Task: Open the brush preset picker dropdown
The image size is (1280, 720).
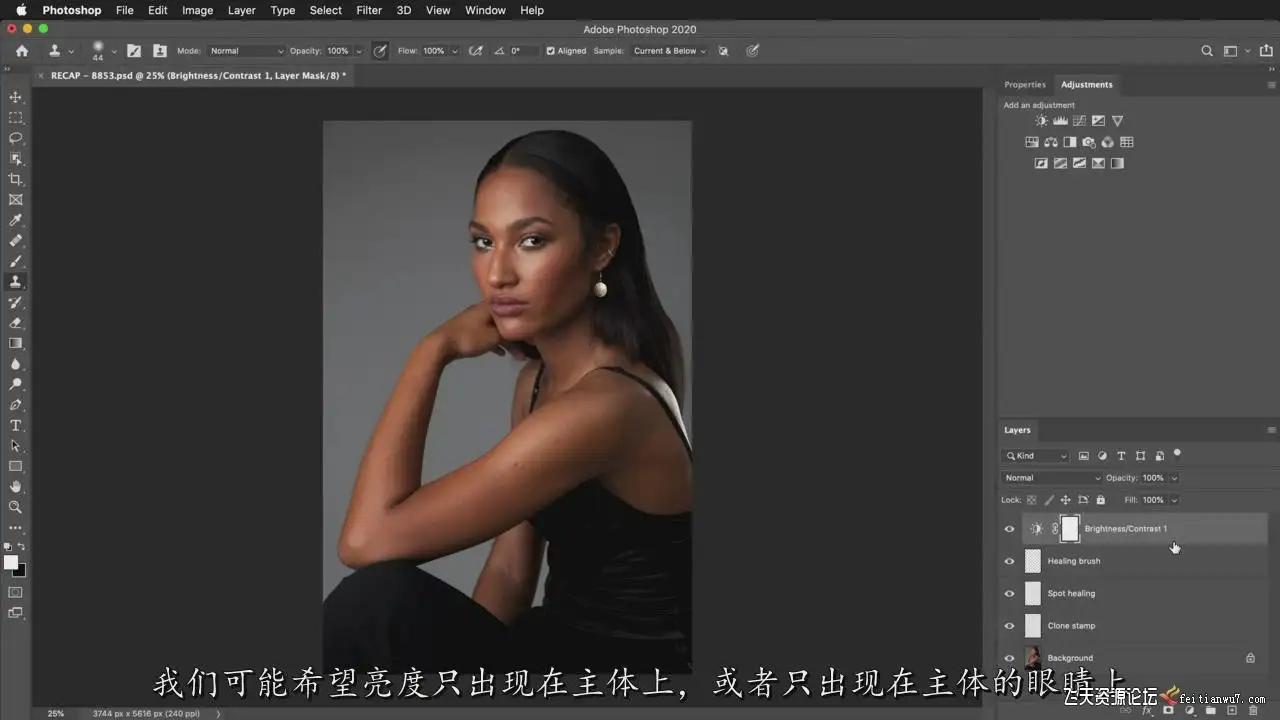Action: (114, 51)
